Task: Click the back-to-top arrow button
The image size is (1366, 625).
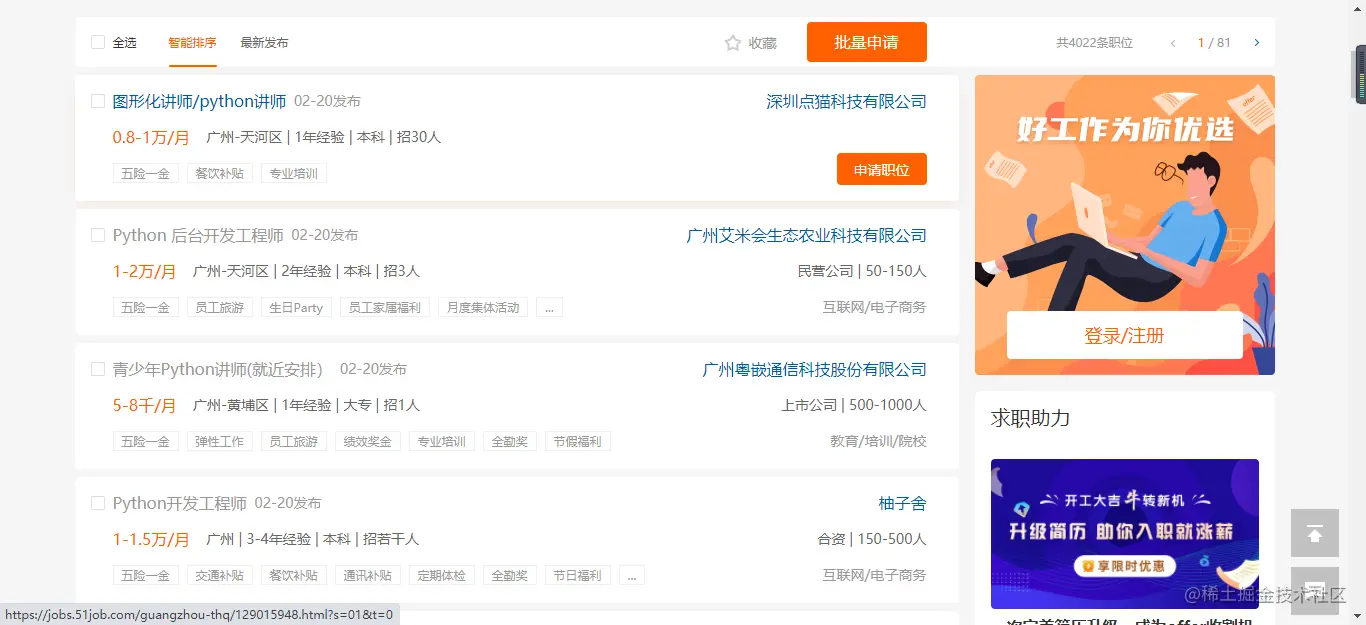Action: [x=1315, y=533]
